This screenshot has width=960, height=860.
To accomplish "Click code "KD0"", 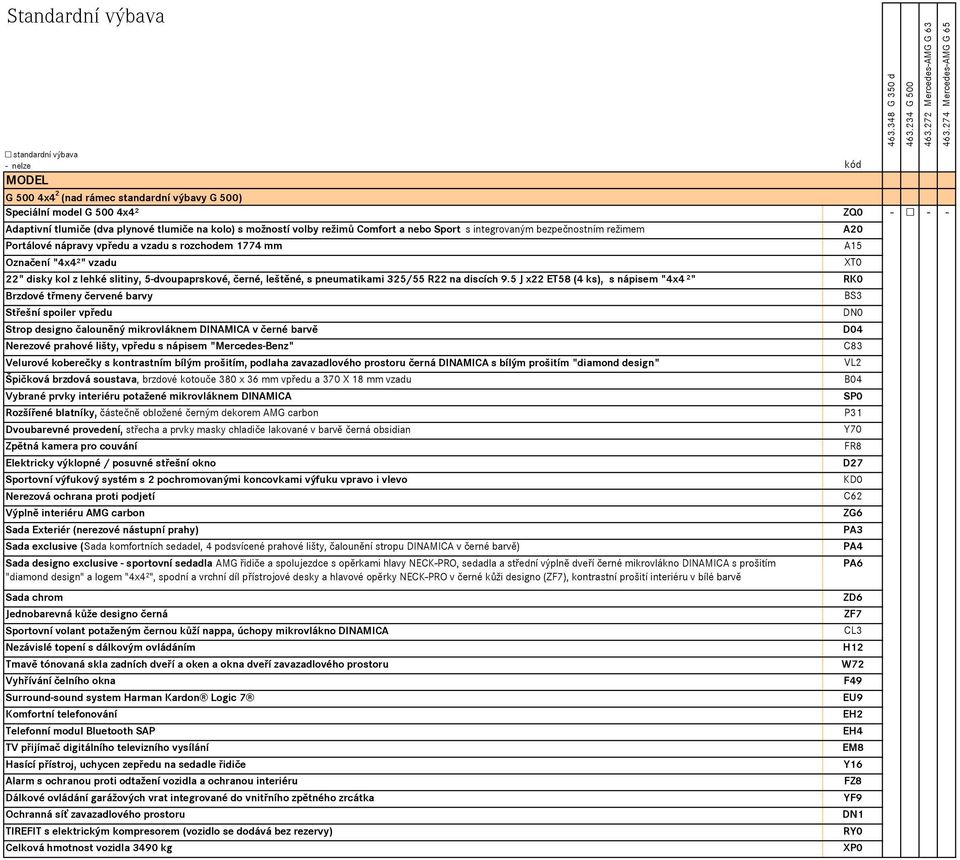I will (x=852, y=480).
